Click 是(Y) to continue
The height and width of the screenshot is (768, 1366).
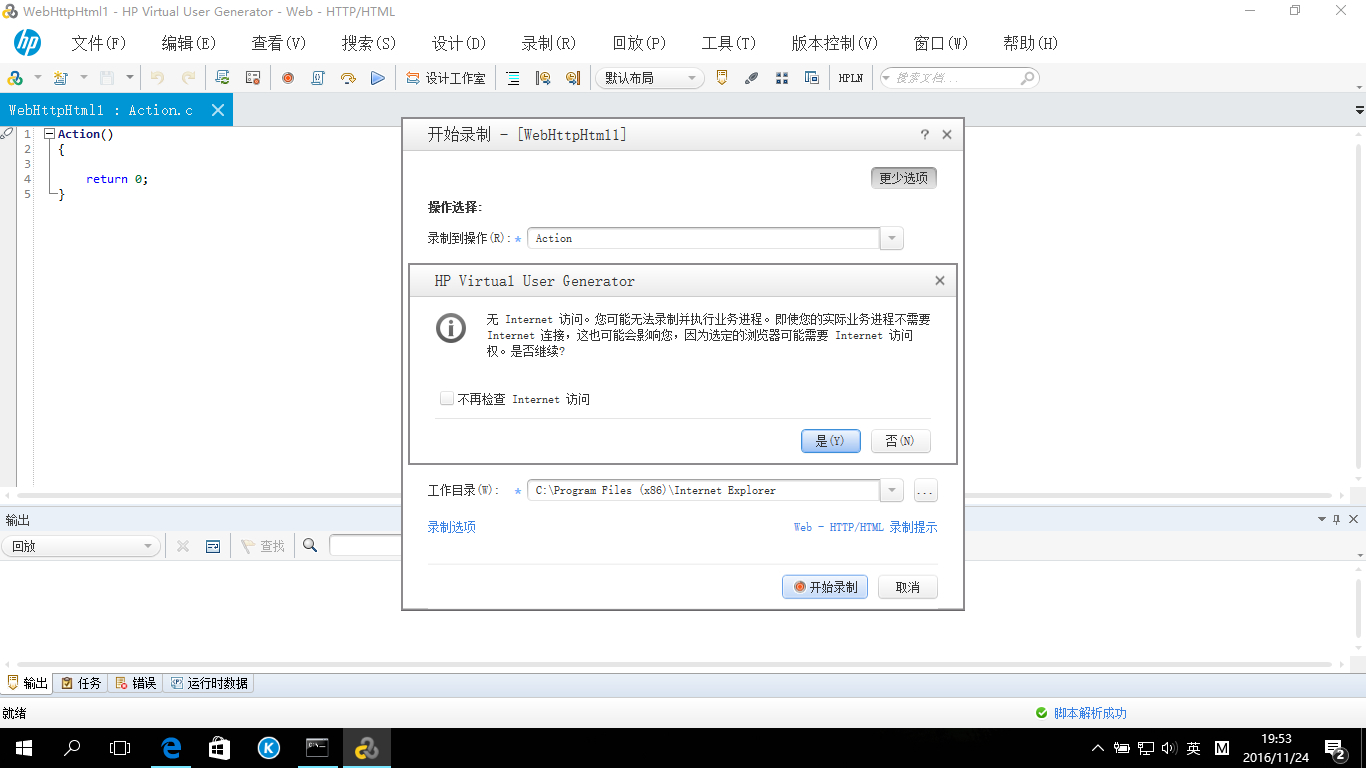pyautogui.click(x=831, y=441)
